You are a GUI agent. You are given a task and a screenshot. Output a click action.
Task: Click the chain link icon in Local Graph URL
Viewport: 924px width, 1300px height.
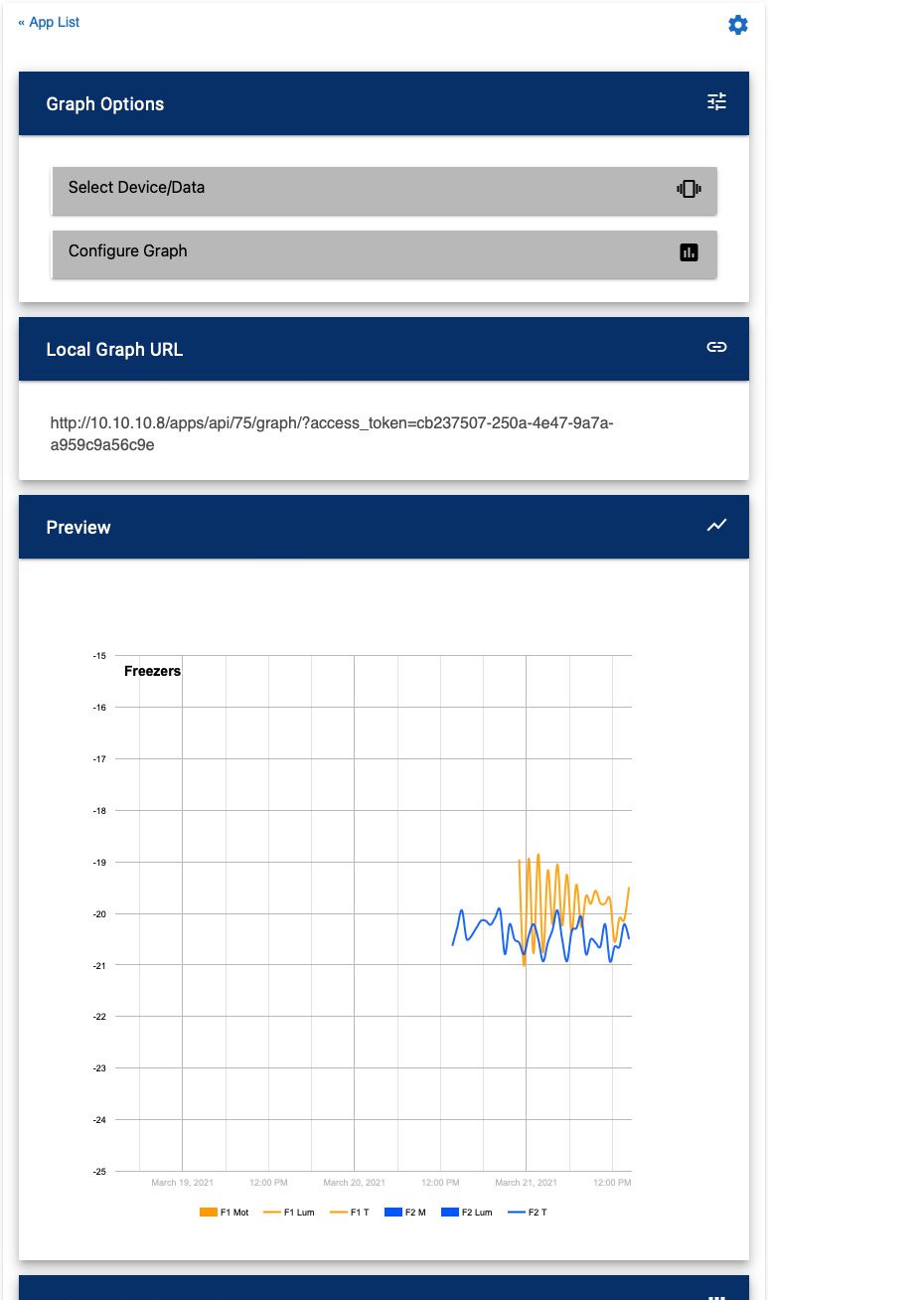[x=716, y=347]
